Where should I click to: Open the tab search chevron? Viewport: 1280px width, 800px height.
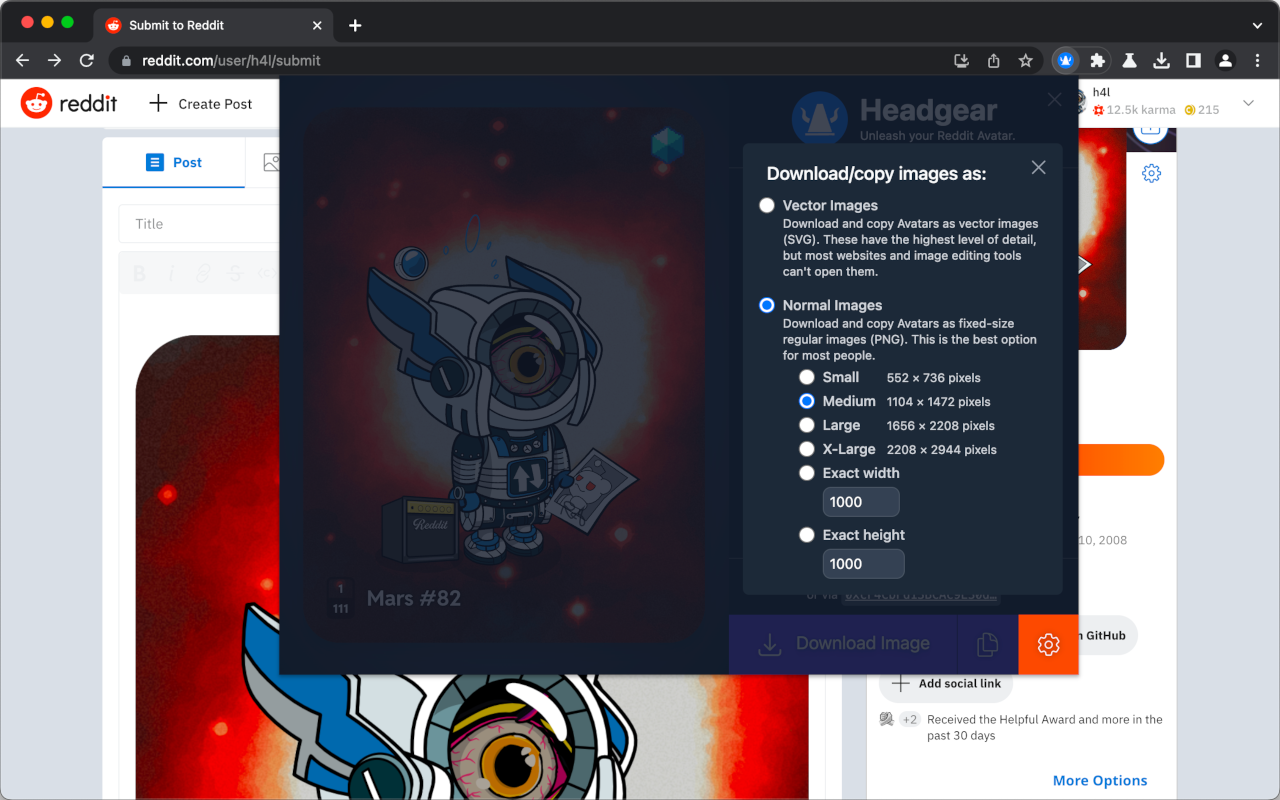tap(1257, 25)
